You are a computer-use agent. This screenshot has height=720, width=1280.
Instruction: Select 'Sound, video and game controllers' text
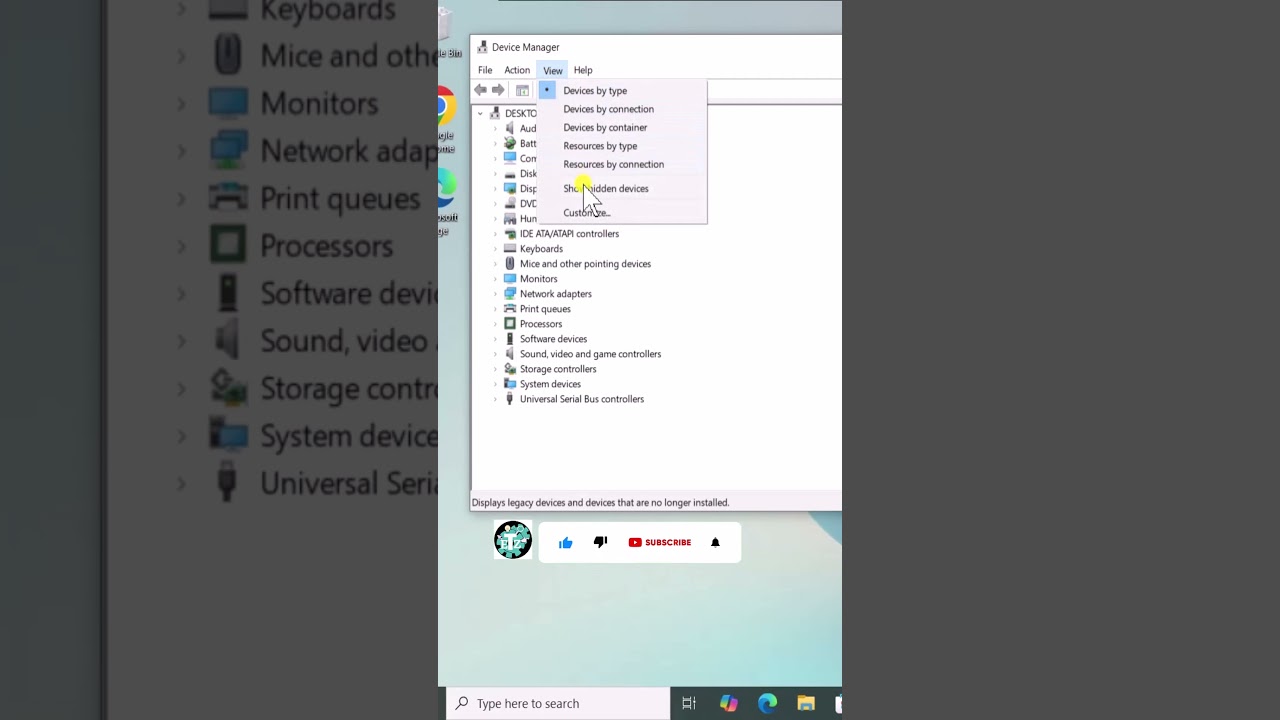(590, 354)
